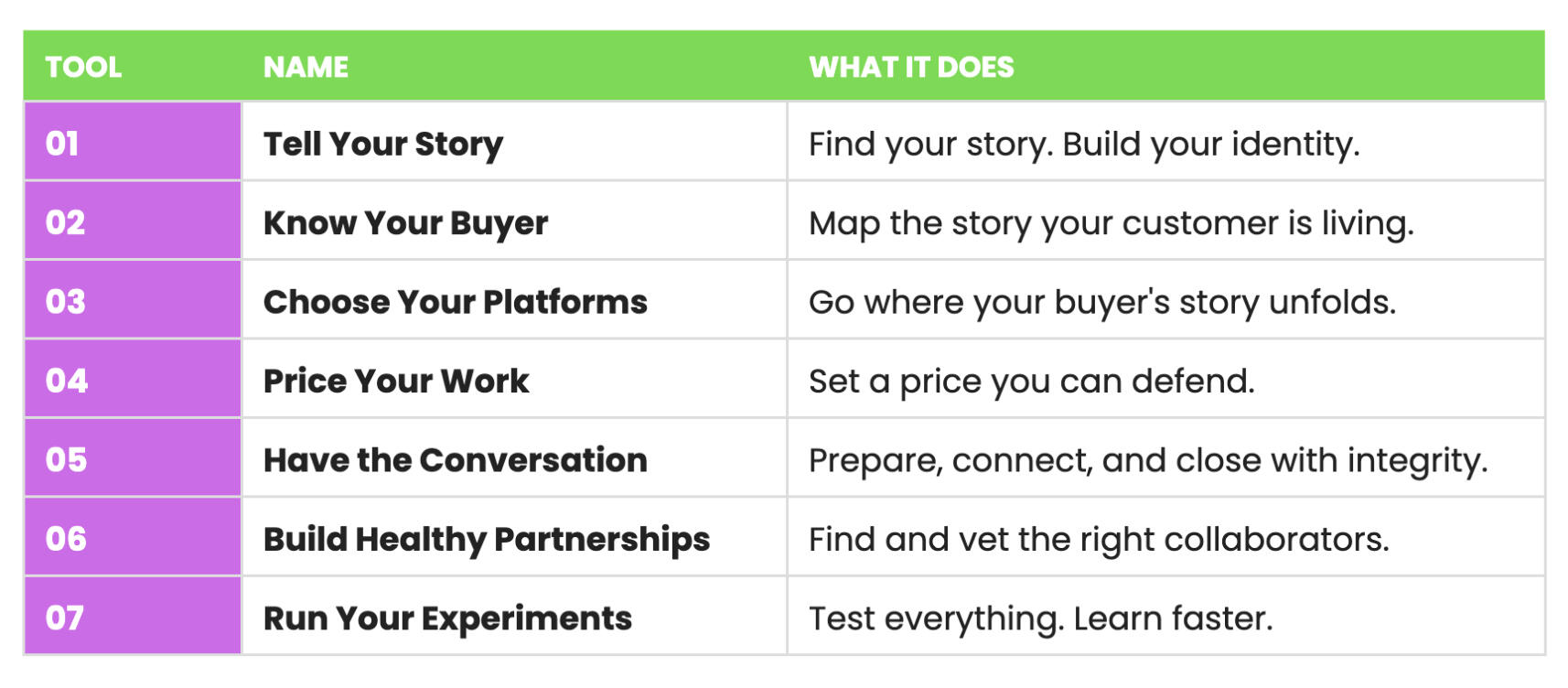Image resolution: width=1568 pixels, height=688 pixels.
Task: Select Have the Conversation
Action: point(455,459)
